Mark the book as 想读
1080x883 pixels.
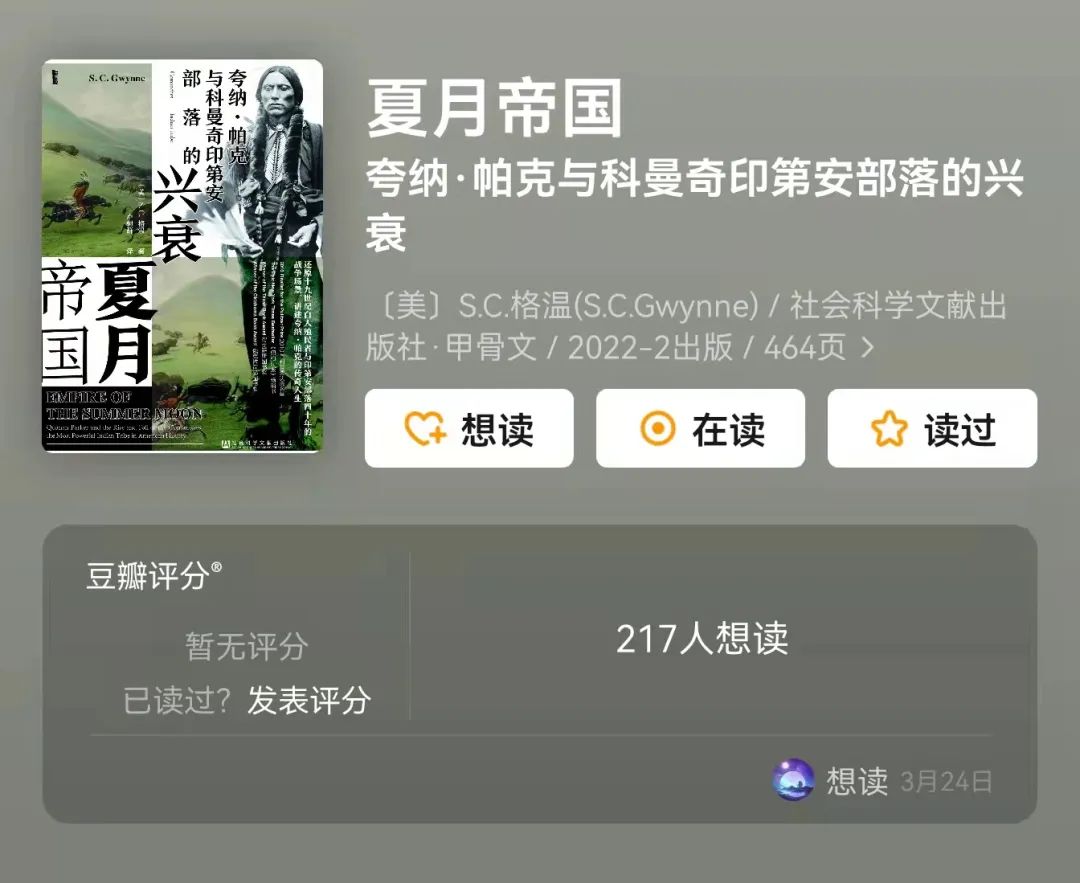pos(469,428)
